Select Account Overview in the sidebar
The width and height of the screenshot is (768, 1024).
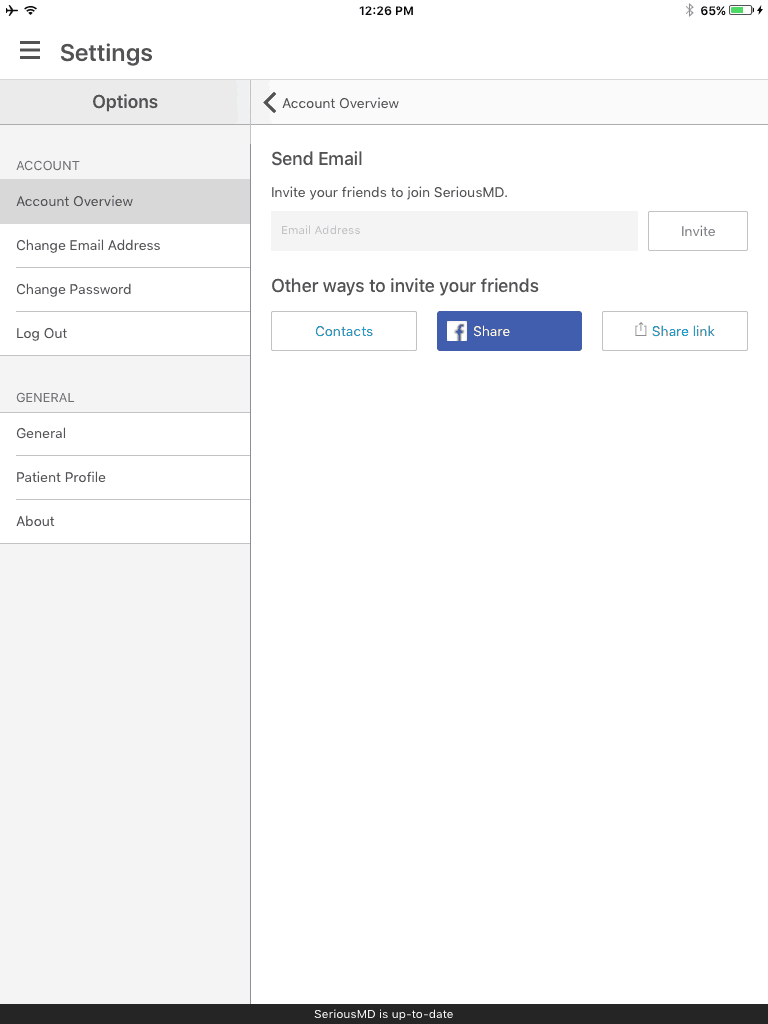125,201
